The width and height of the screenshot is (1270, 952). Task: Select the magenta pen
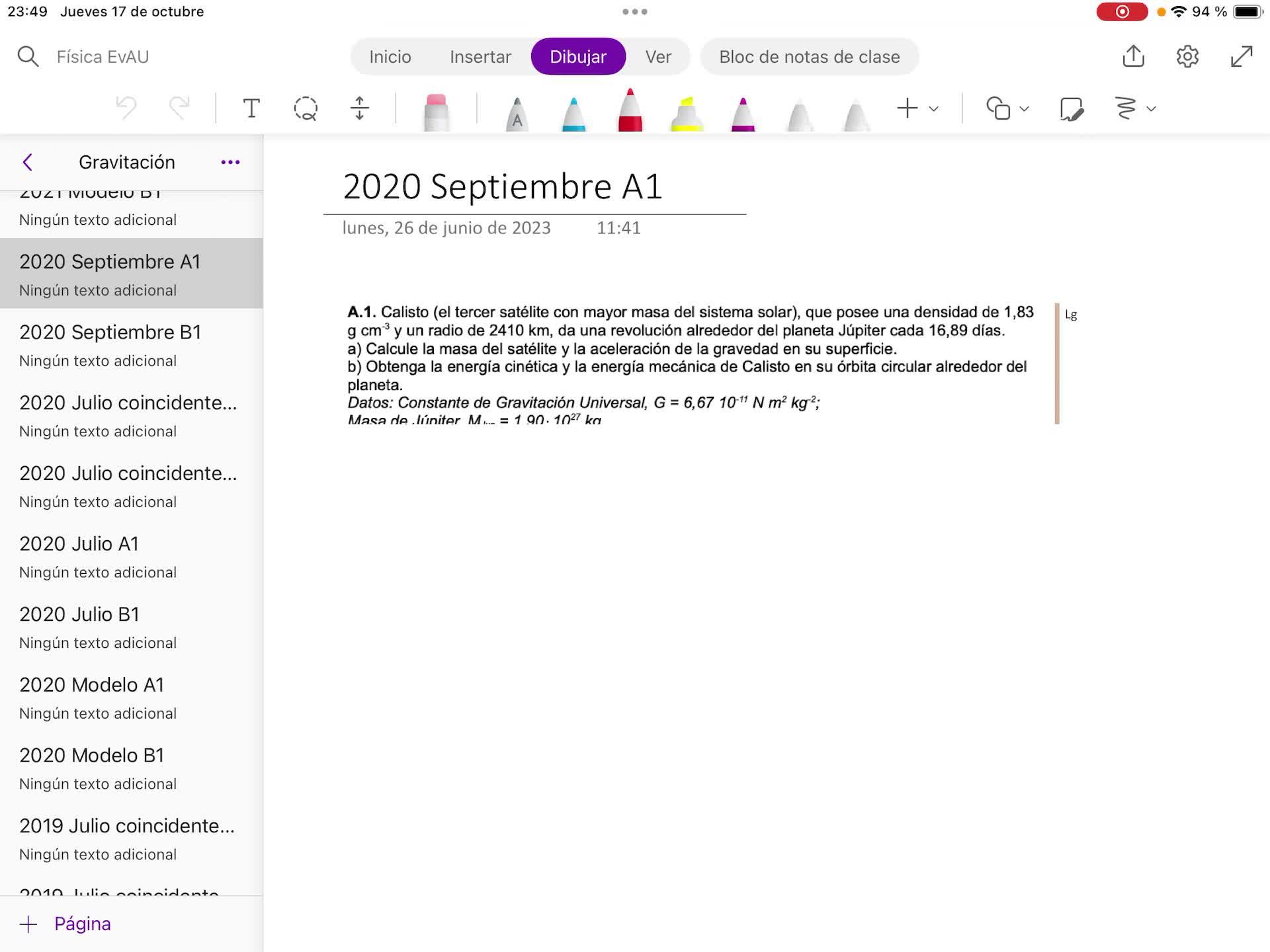click(x=743, y=114)
